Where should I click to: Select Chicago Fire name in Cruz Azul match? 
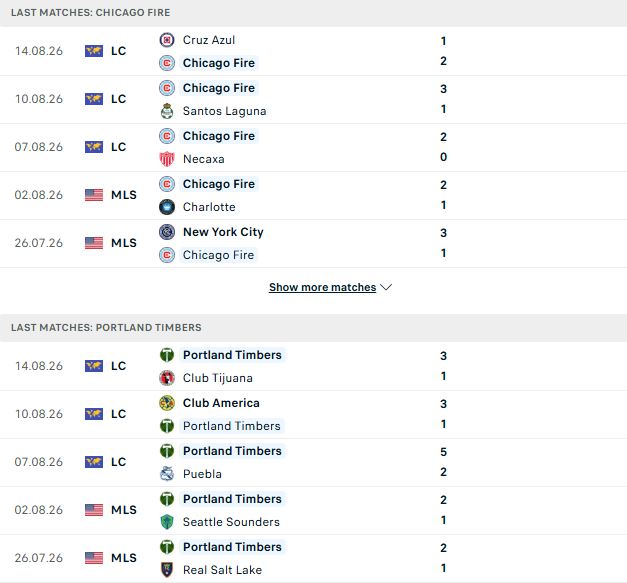tap(219, 63)
